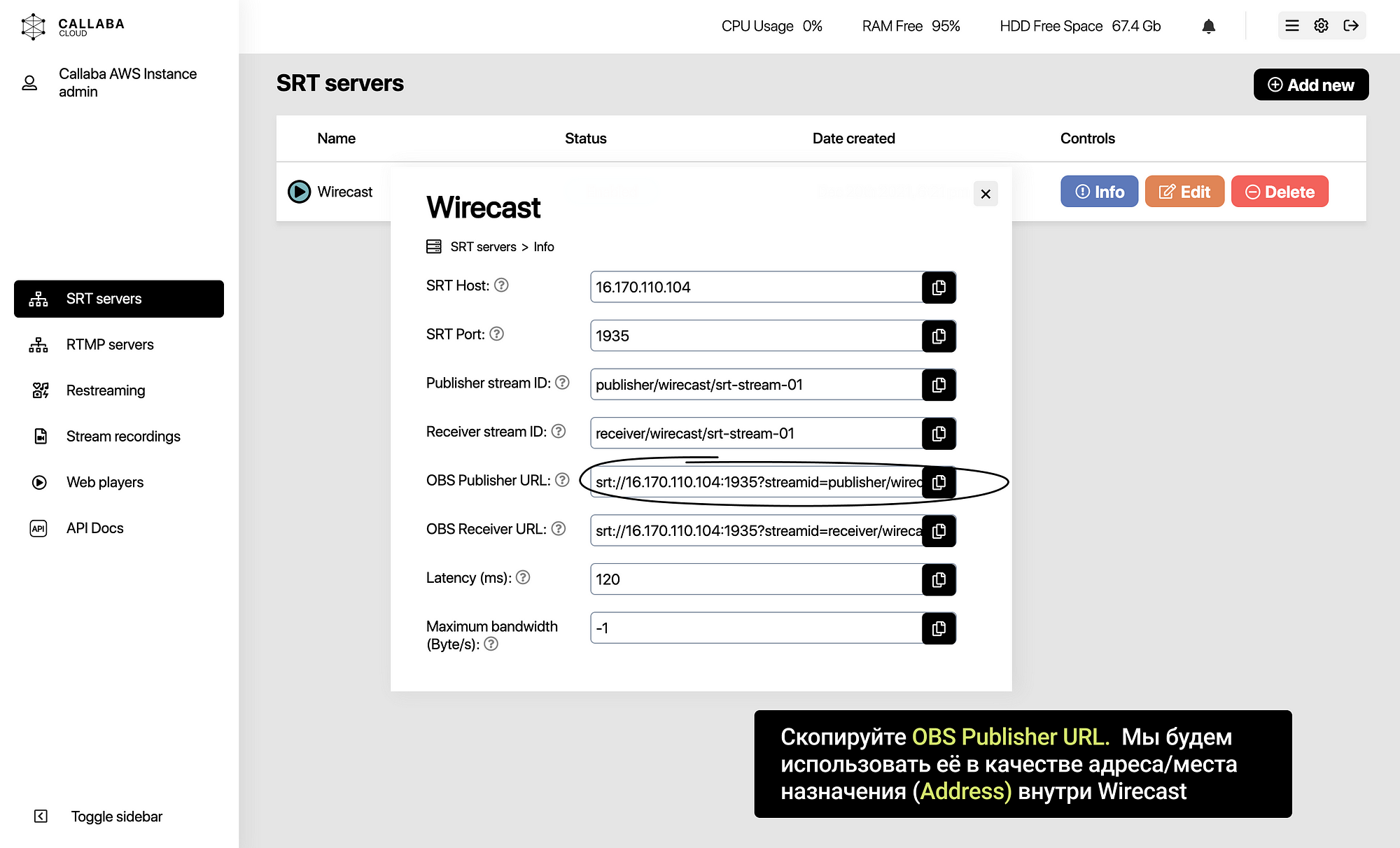Copy the SRT Host value
Viewport: 1400px width, 848px height.
(939, 288)
